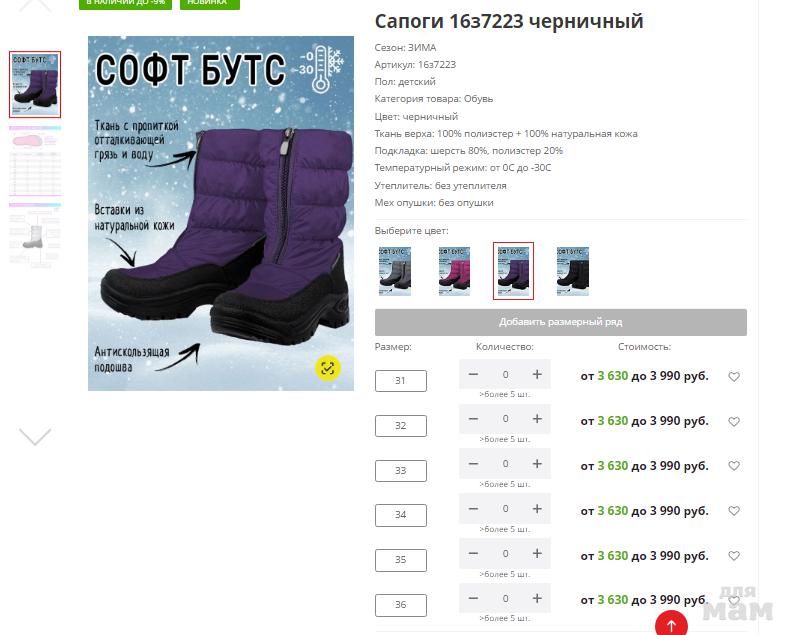
Task: Add size 31 to favorites with heart icon
Action: [734, 377]
